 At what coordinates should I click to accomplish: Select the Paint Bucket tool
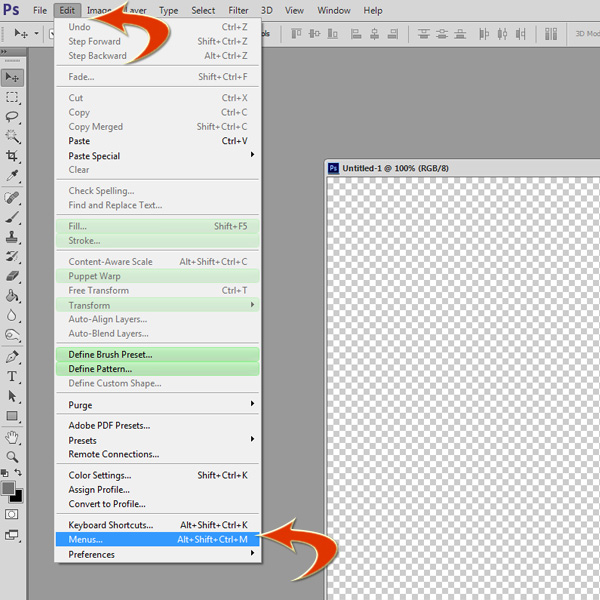(12, 296)
